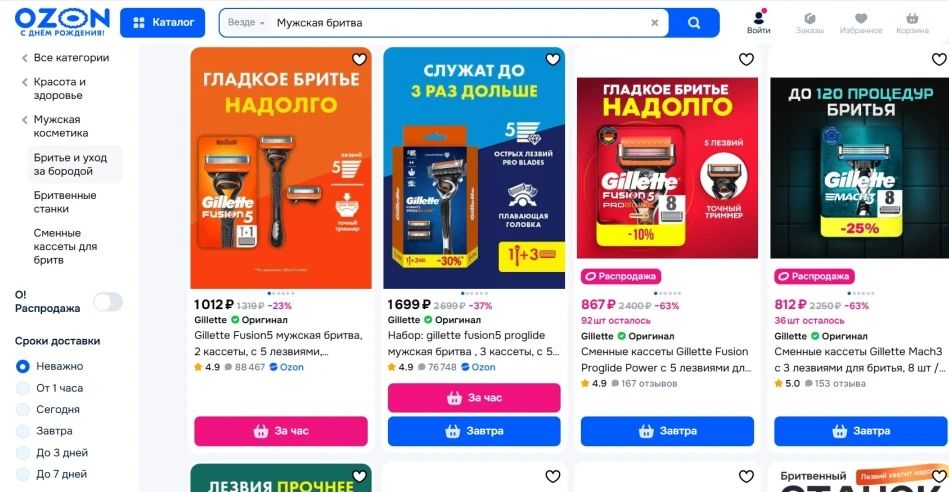This screenshot has width=949, height=492.
Task: Open the Избранное heart icon in header
Action: pyautogui.click(x=861, y=22)
